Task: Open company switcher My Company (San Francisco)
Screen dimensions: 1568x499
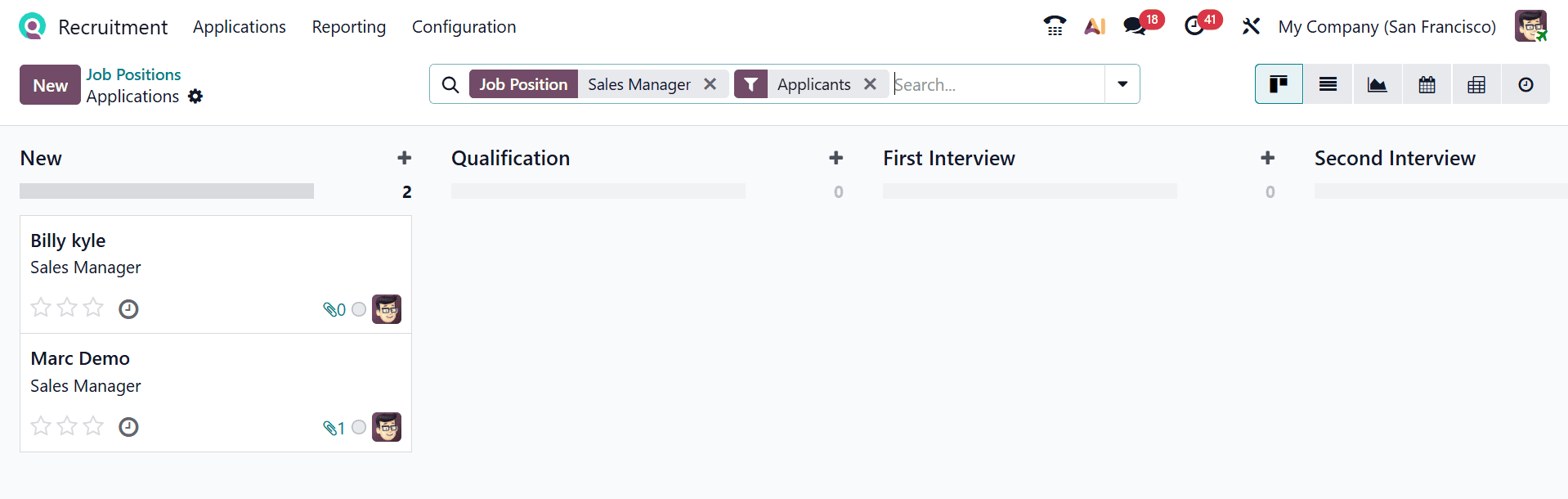Action: click(x=1387, y=27)
